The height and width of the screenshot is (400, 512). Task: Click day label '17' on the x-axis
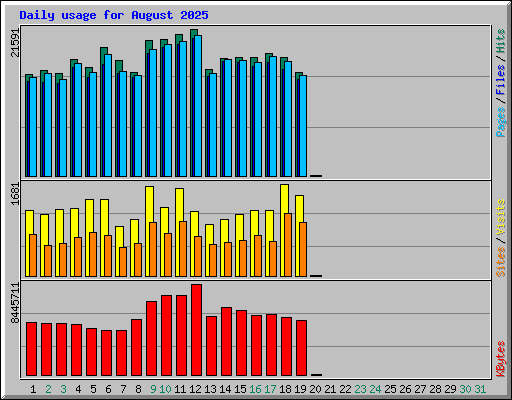(x=270, y=389)
